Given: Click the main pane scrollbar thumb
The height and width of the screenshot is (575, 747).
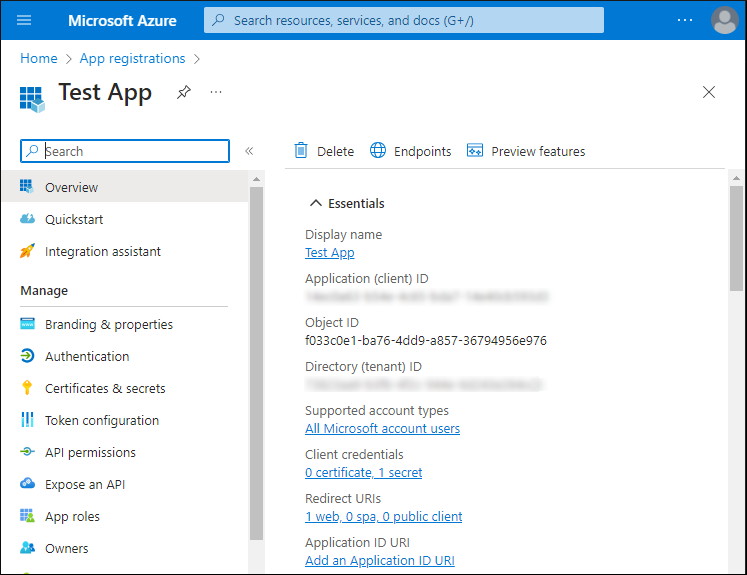Looking at the screenshot, I should click(x=736, y=238).
